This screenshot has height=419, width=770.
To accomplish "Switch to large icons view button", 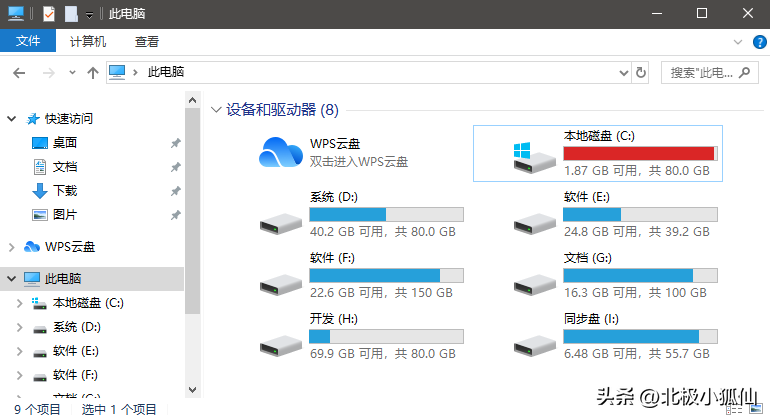I will click(756, 409).
